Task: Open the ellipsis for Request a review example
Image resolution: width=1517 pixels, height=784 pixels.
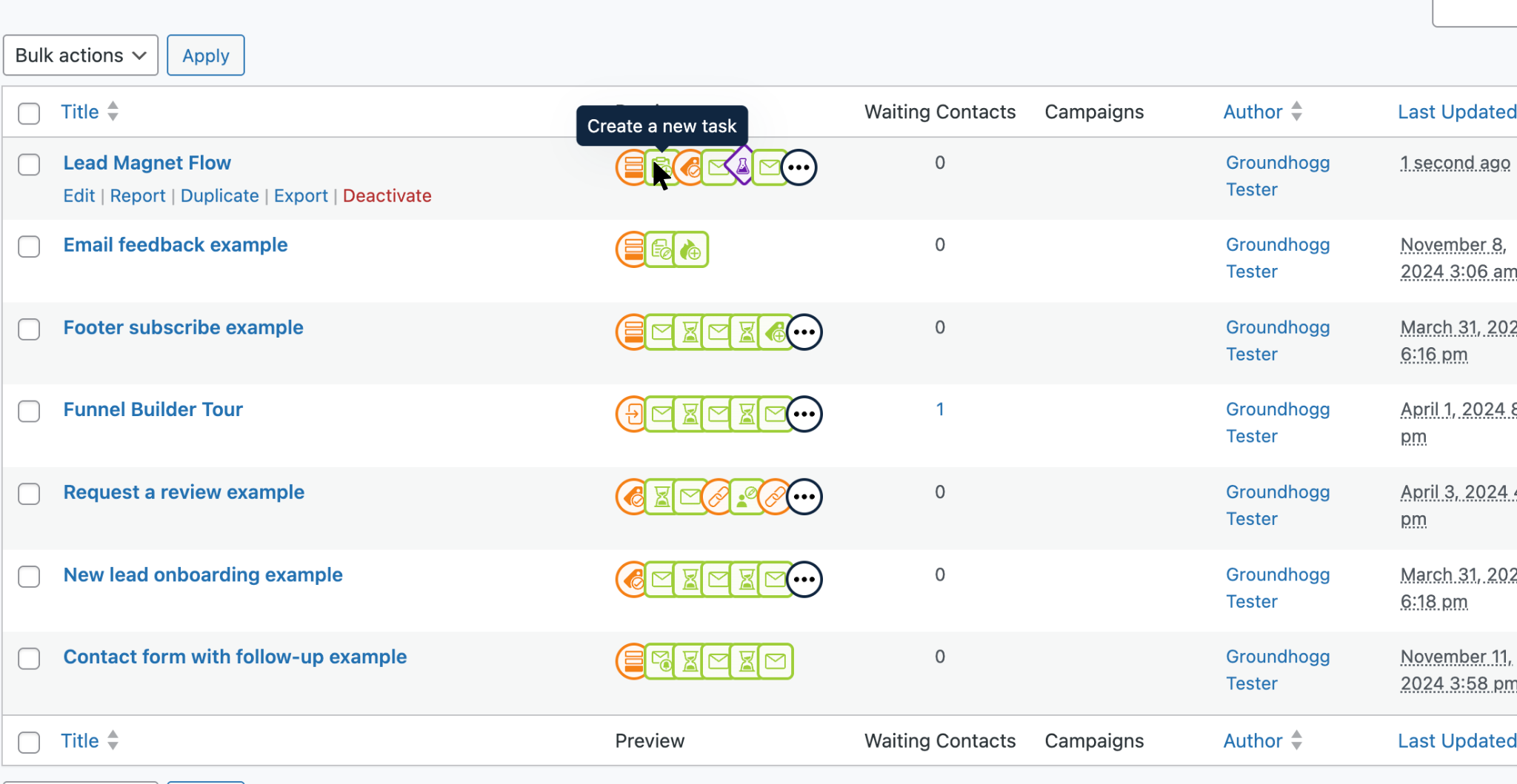Action: [x=804, y=497]
